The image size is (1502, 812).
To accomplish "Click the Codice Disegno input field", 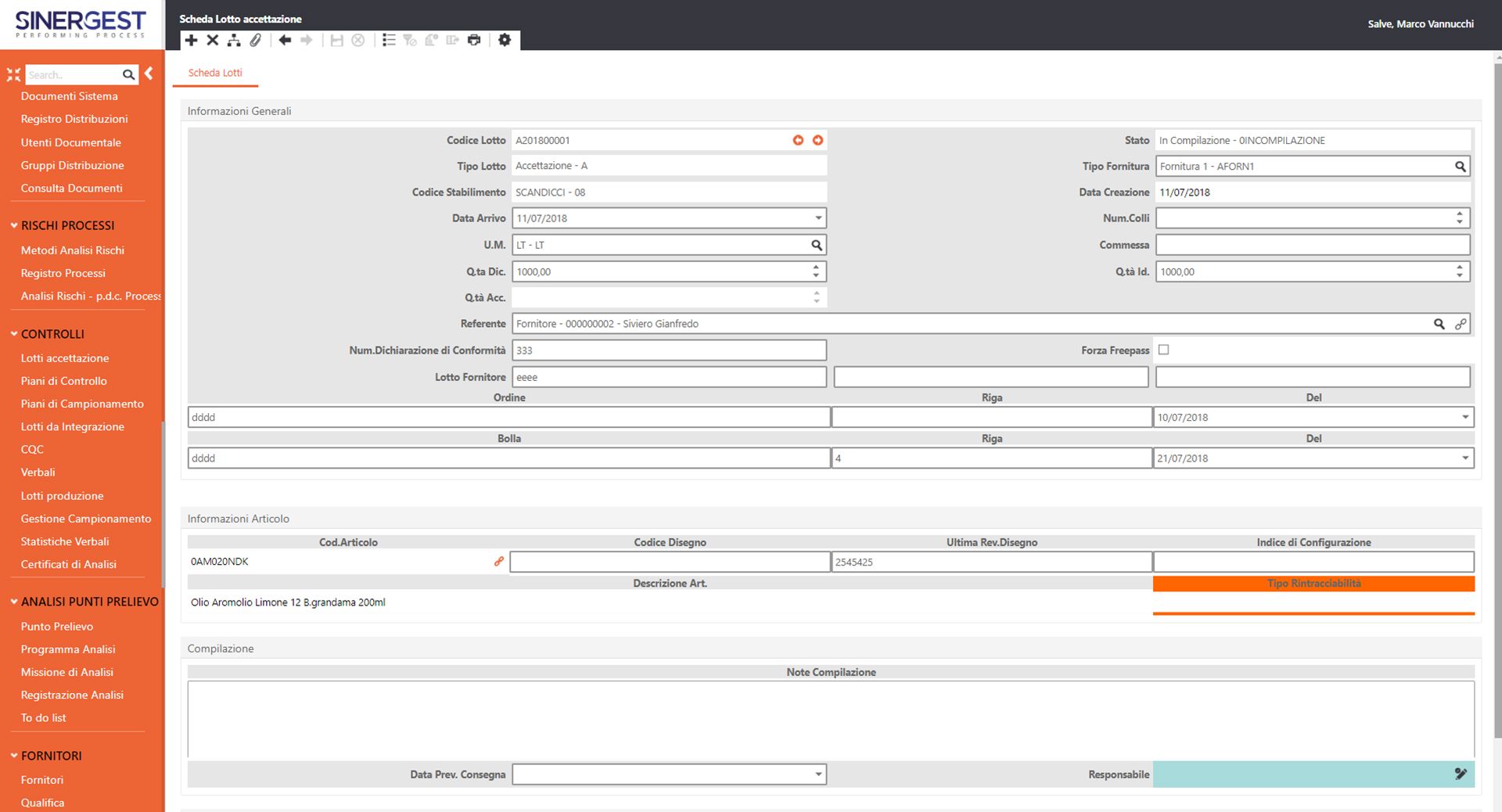I will click(670, 562).
